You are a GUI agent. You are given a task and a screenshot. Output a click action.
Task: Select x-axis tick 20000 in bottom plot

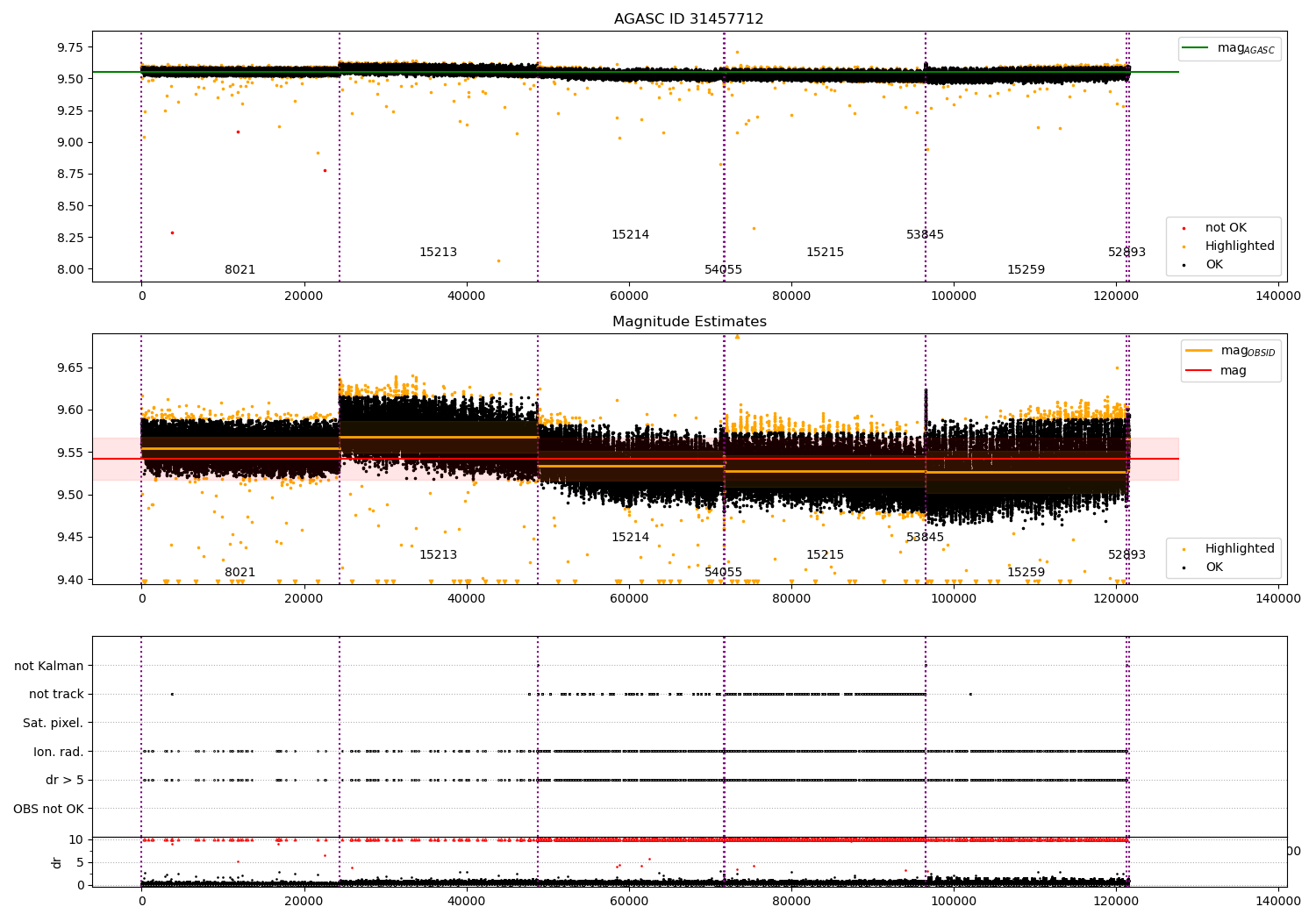304,902
